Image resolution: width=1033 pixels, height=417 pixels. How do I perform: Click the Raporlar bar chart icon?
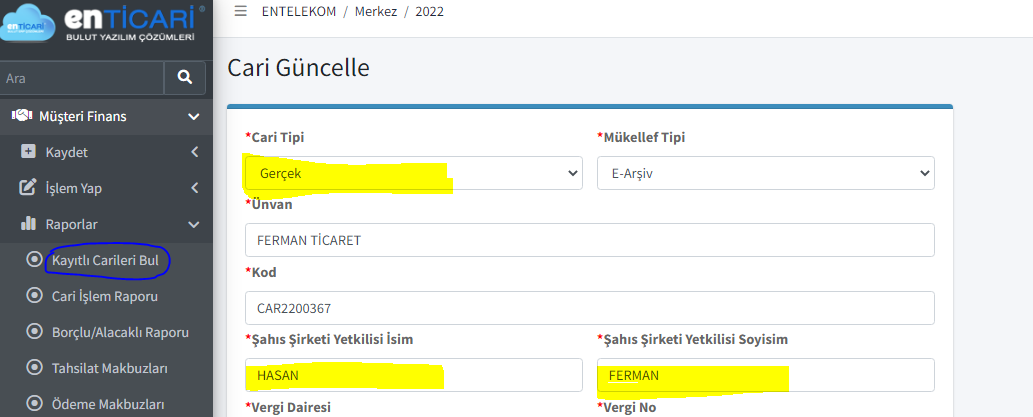click(28, 224)
